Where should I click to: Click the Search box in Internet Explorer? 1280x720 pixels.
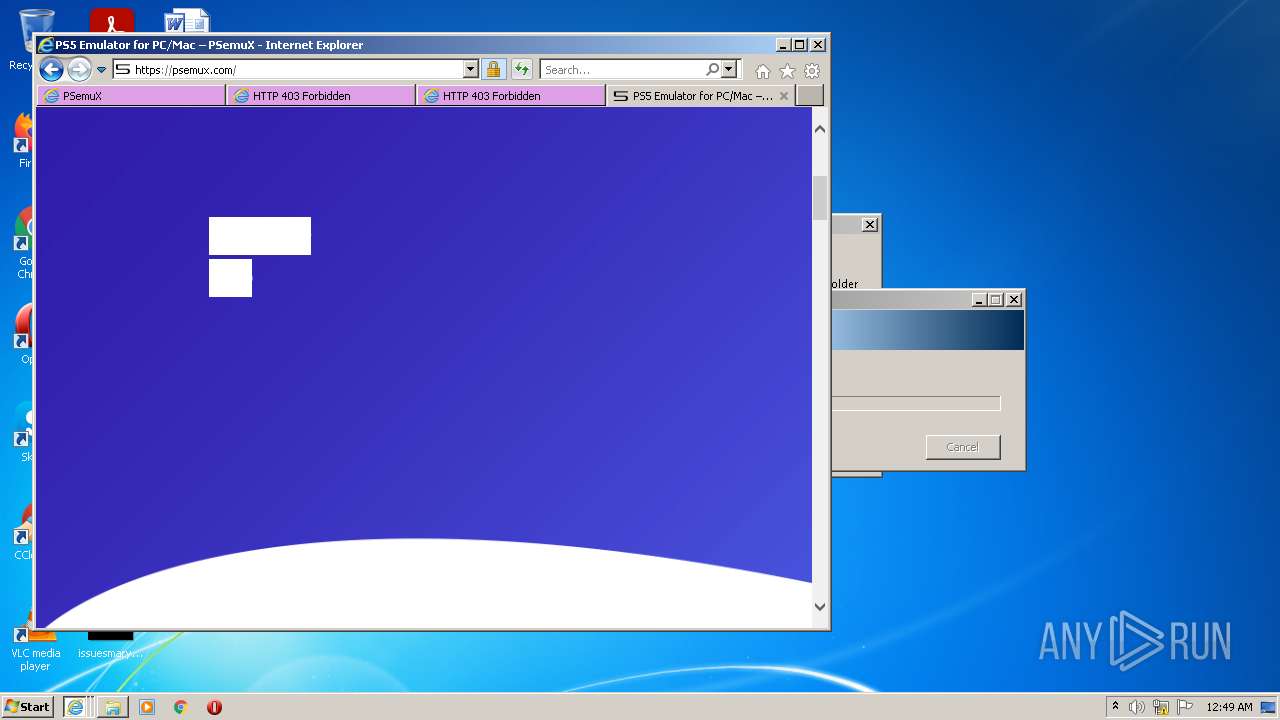622,70
